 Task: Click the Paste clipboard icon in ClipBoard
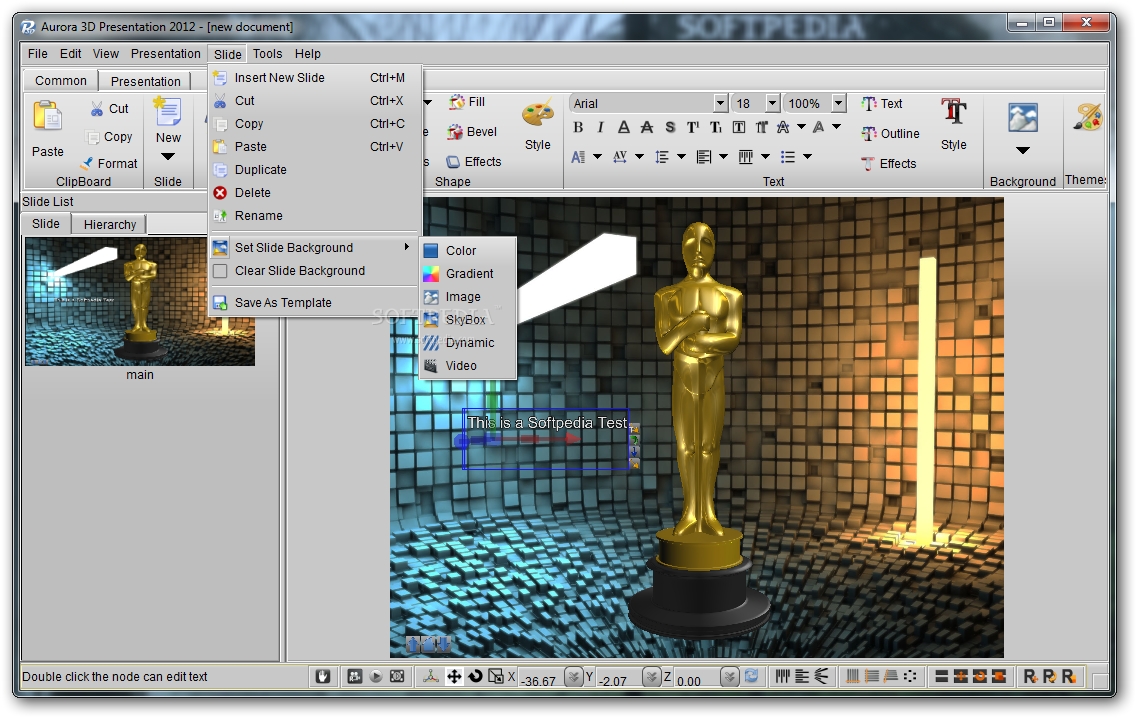(47, 116)
